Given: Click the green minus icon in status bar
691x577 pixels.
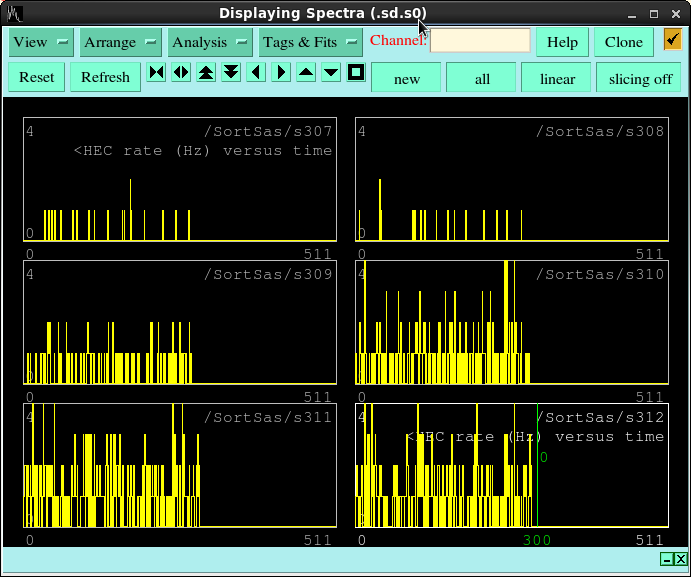Looking at the screenshot, I should [667, 559].
